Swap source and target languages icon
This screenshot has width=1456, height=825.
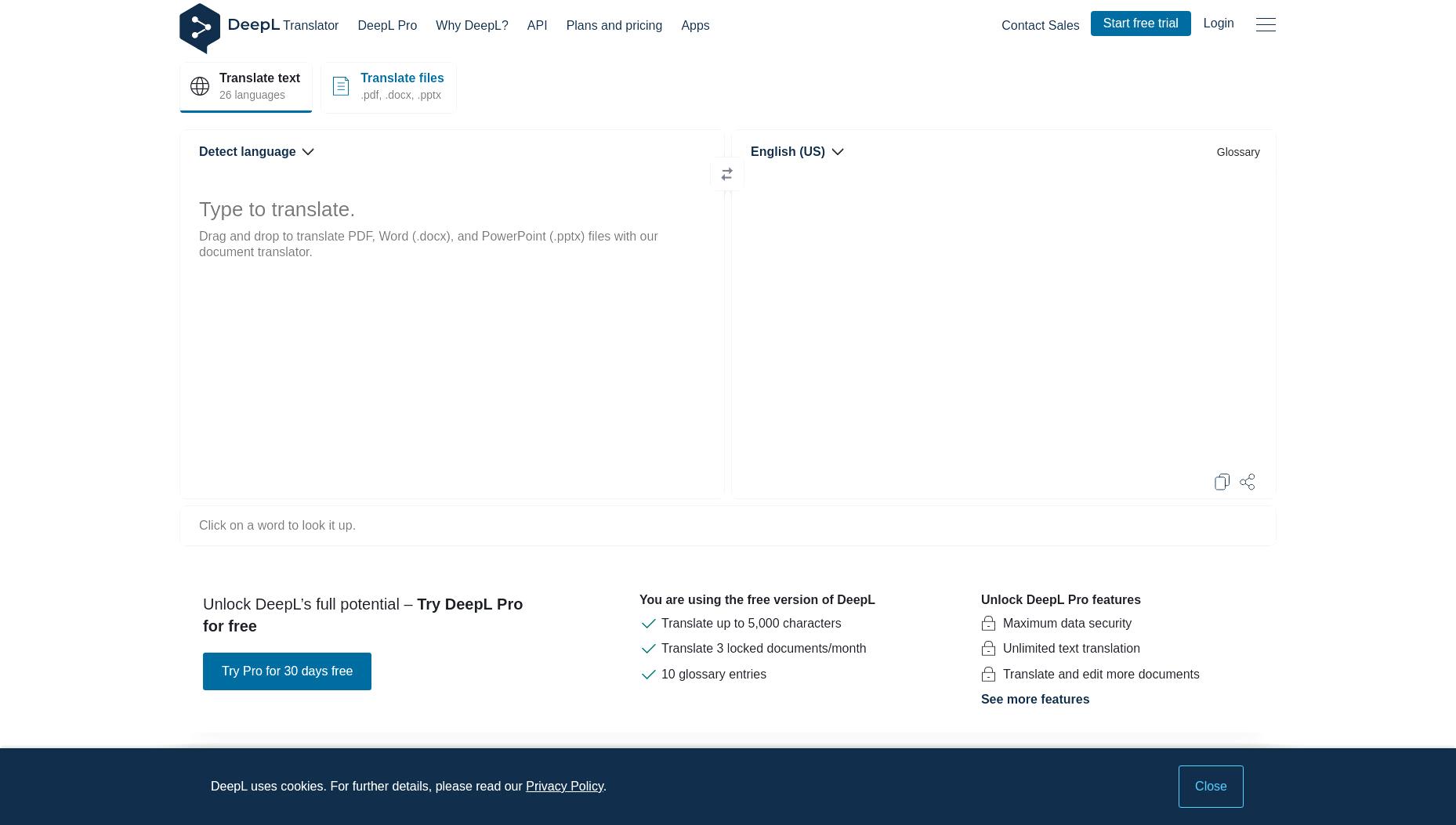pyautogui.click(x=727, y=174)
